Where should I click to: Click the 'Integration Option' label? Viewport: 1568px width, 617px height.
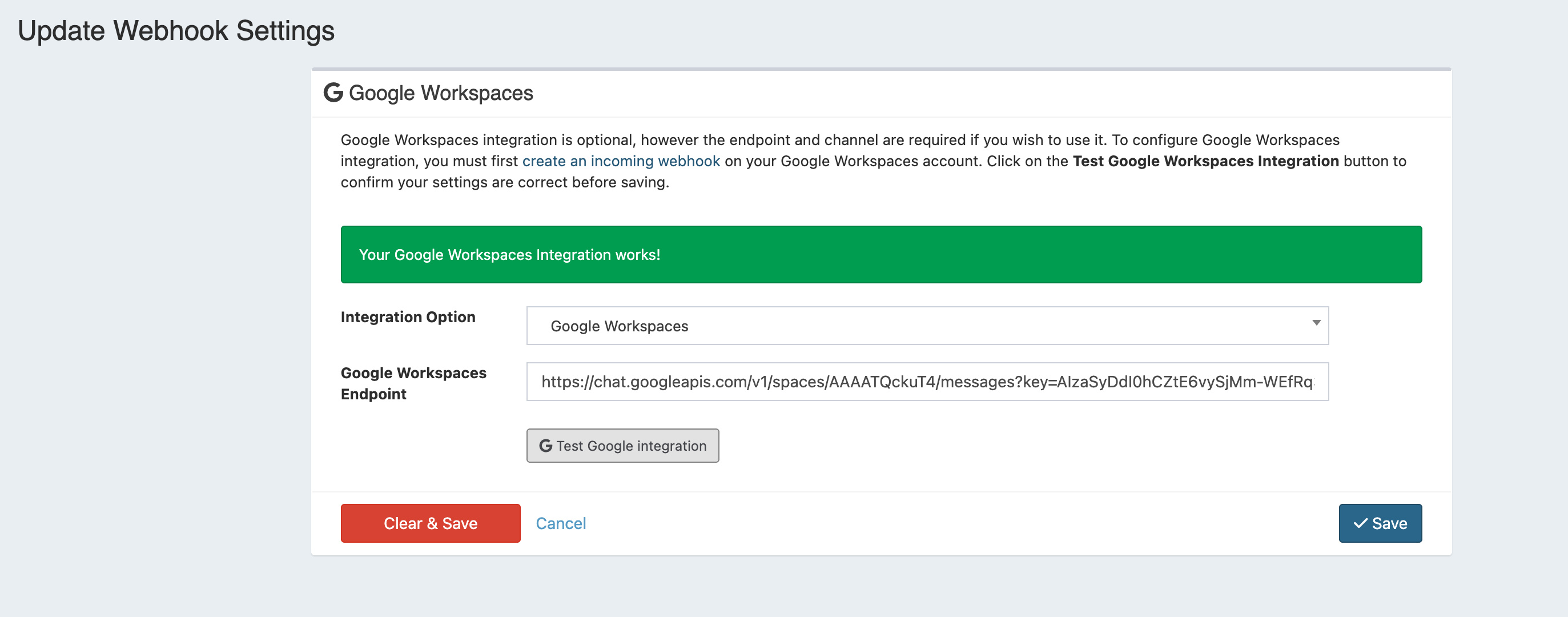(408, 317)
